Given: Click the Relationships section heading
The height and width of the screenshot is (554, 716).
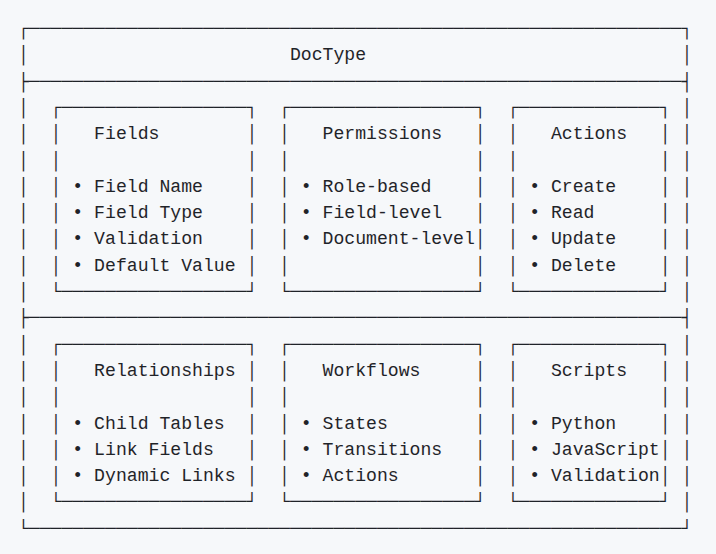Looking at the screenshot, I should pyautogui.click(x=164, y=370).
